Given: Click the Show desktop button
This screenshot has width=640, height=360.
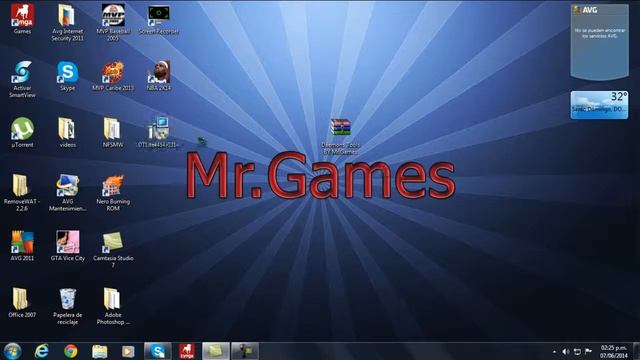Looking at the screenshot, I should [x=636, y=351].
